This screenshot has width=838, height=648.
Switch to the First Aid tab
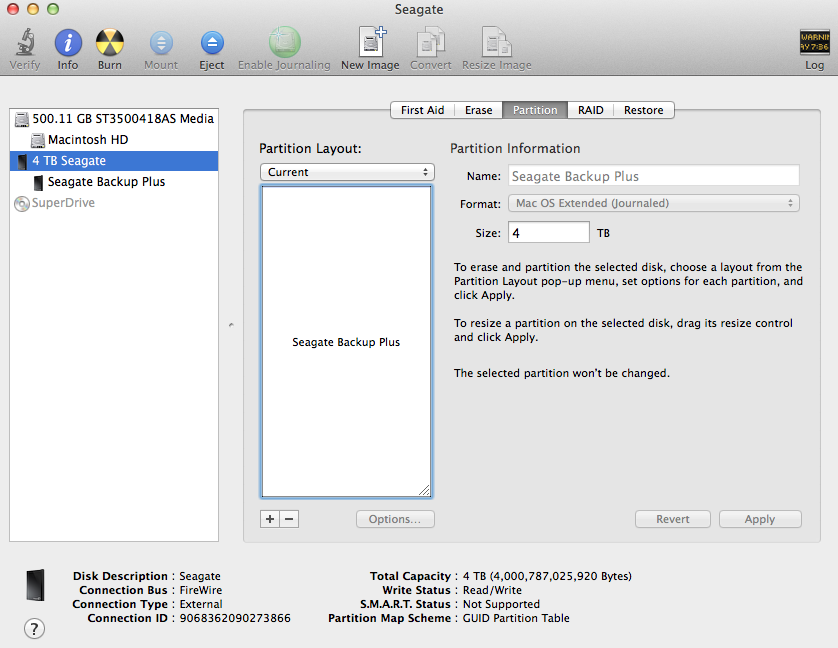click(x=422, y=110)
